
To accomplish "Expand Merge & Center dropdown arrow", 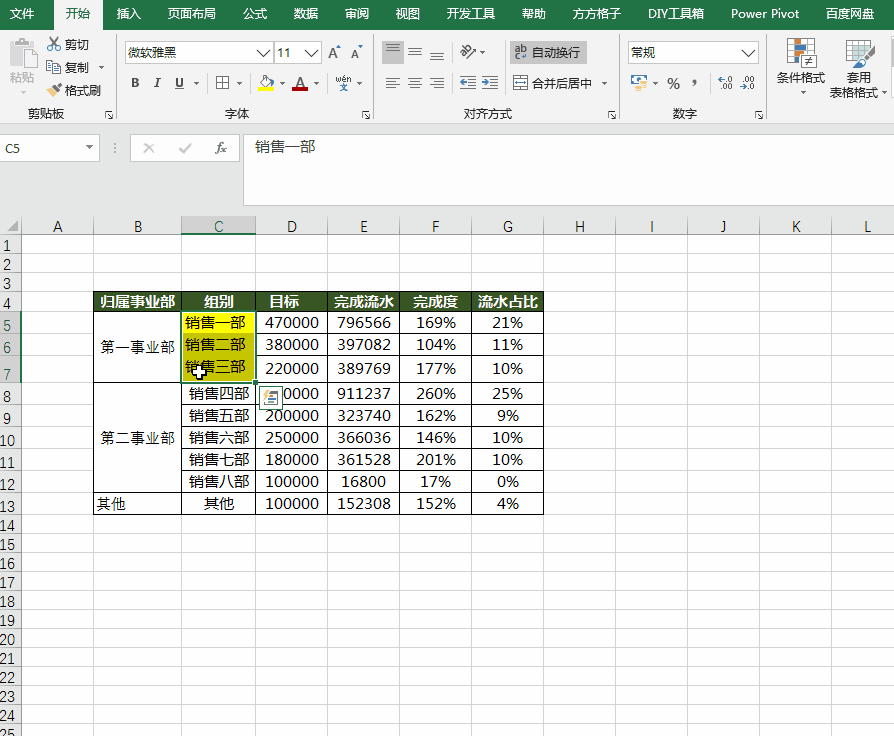I will 604,83.
